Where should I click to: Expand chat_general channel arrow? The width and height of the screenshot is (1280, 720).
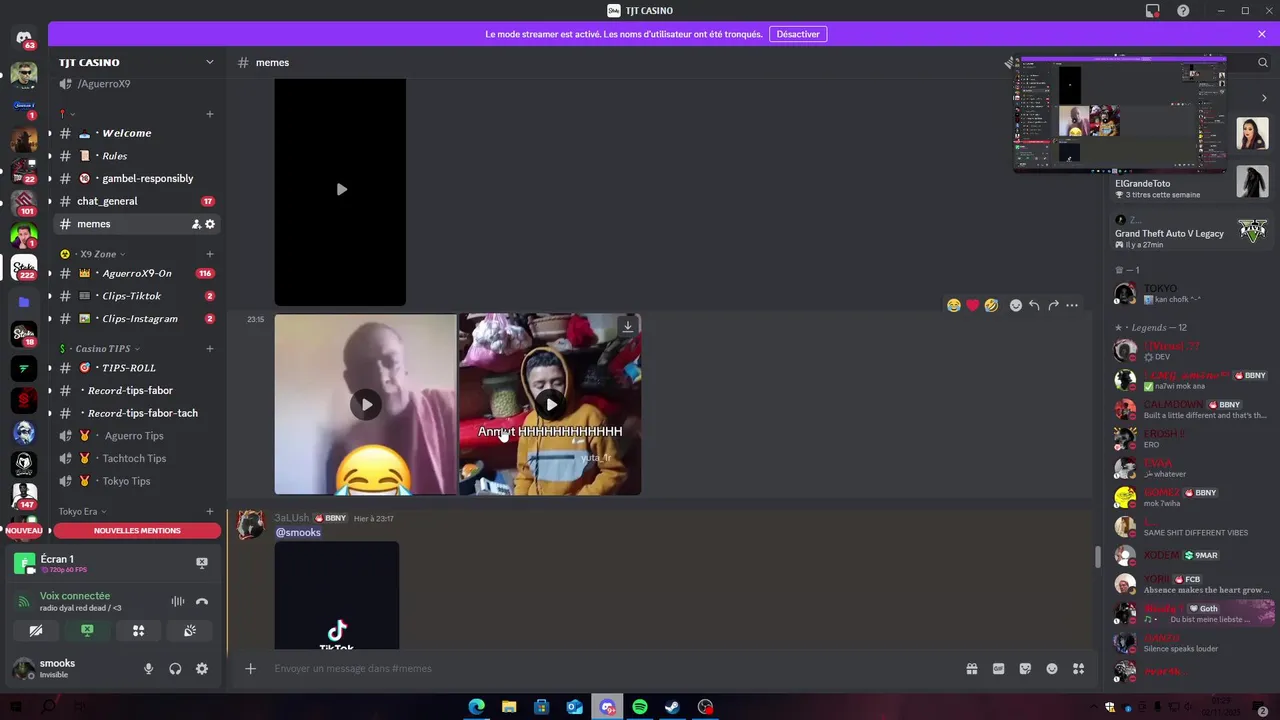pyautogui.click(x=49, y=201)
